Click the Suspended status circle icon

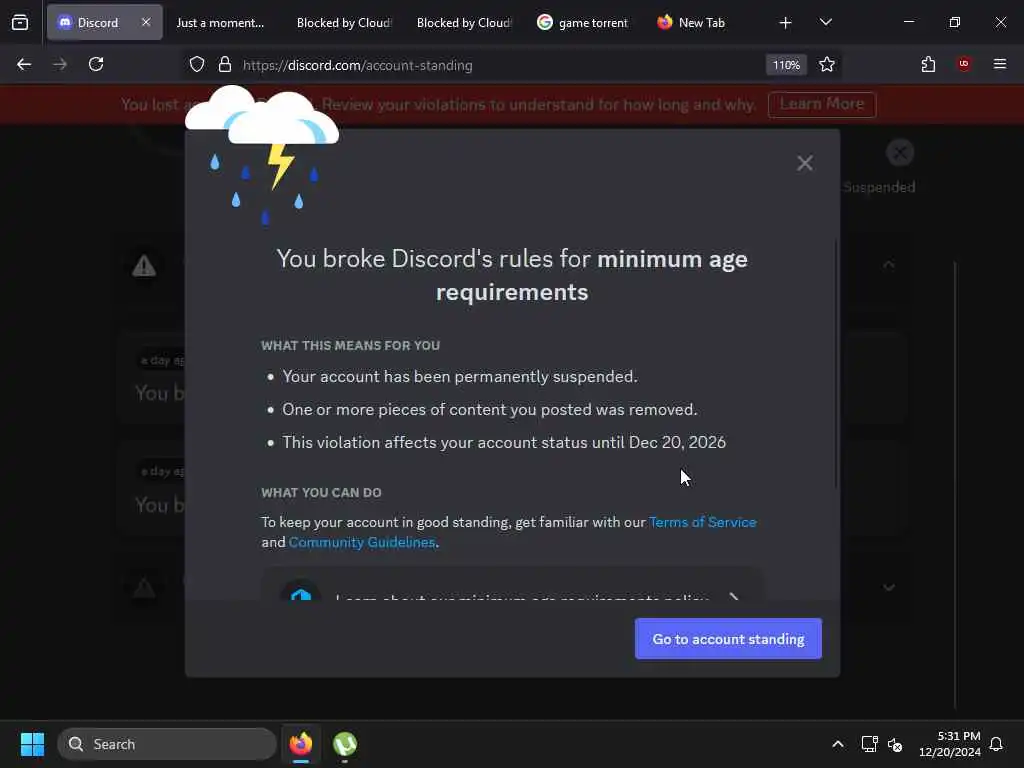tap(900, 153)
